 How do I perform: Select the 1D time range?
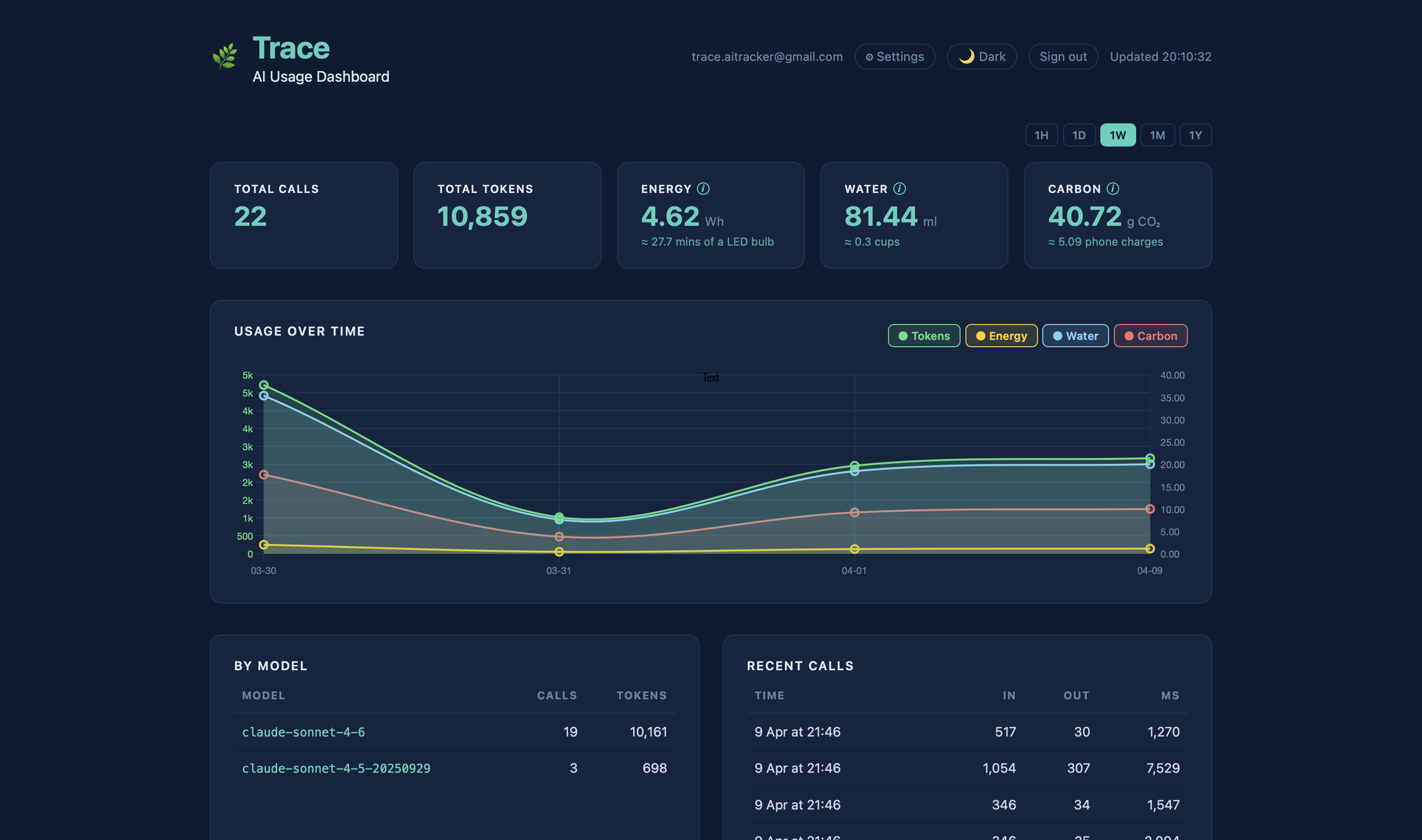pos(1079,135)
